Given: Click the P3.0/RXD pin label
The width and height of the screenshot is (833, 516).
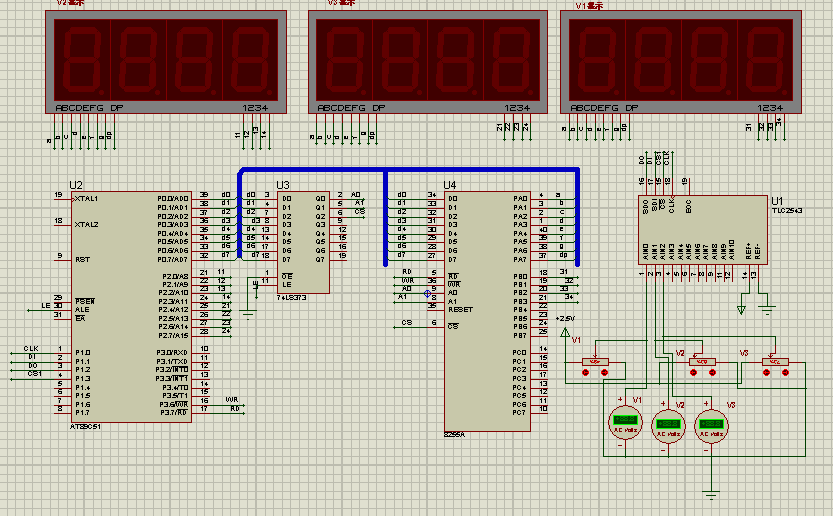Looking at the screenshot, I should (x=172, y=353).
